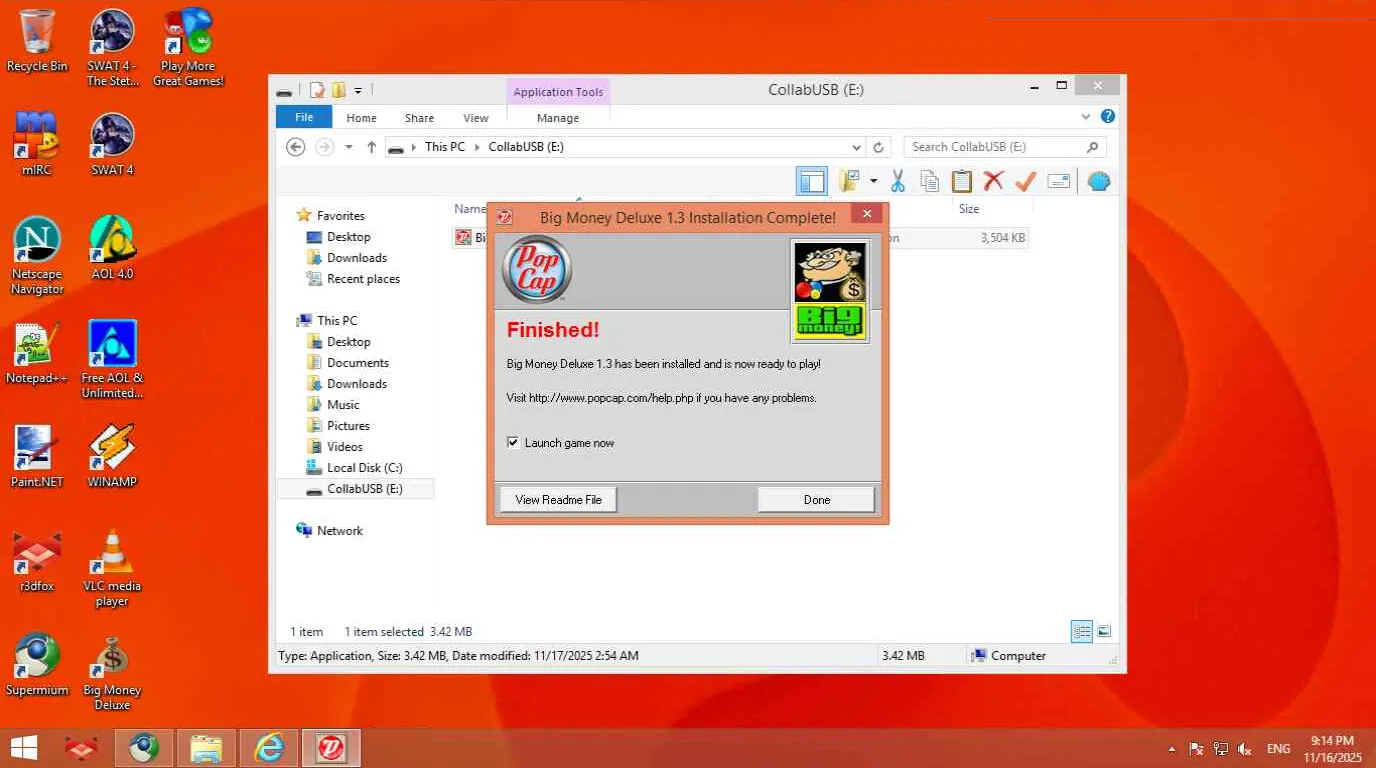Open the Notepad++ desktop icon

pos(37,352)
